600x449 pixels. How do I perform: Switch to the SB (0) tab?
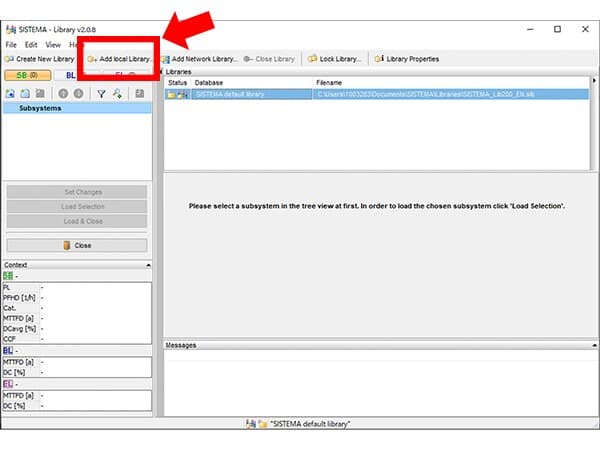[x=28, y=75]
